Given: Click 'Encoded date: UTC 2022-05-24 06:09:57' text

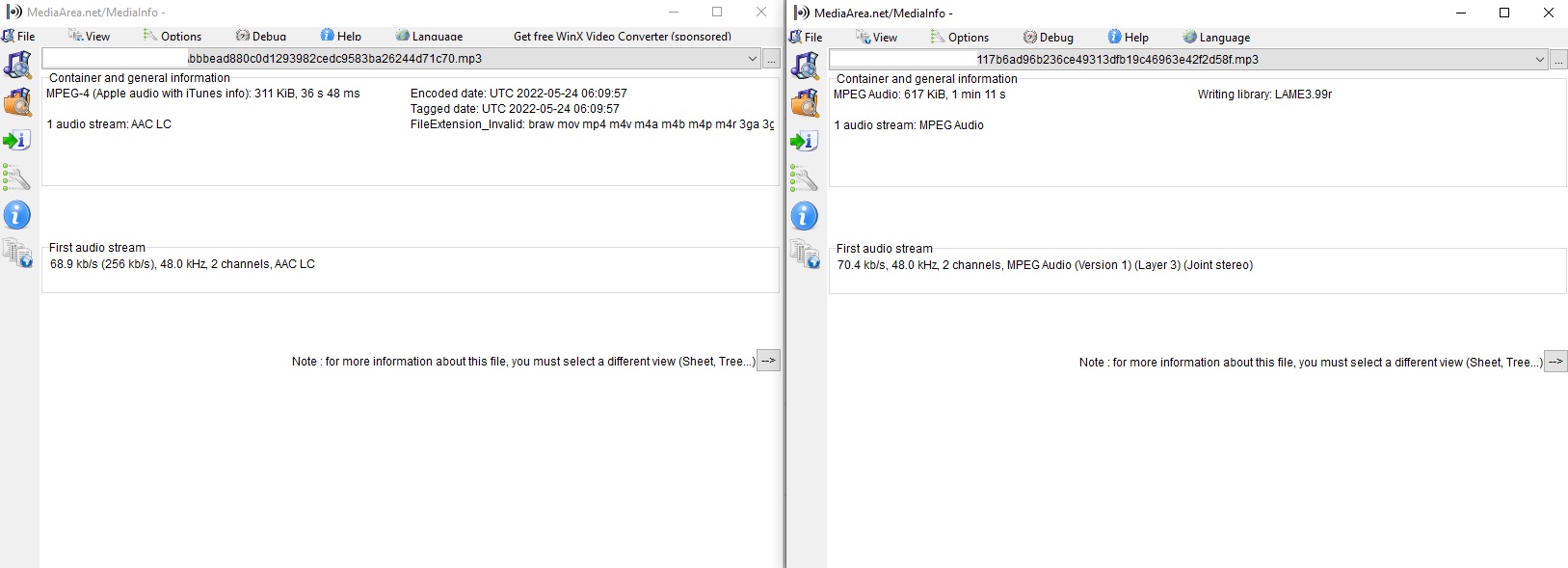Looking at the screenshot, I should tap(518, 94).
